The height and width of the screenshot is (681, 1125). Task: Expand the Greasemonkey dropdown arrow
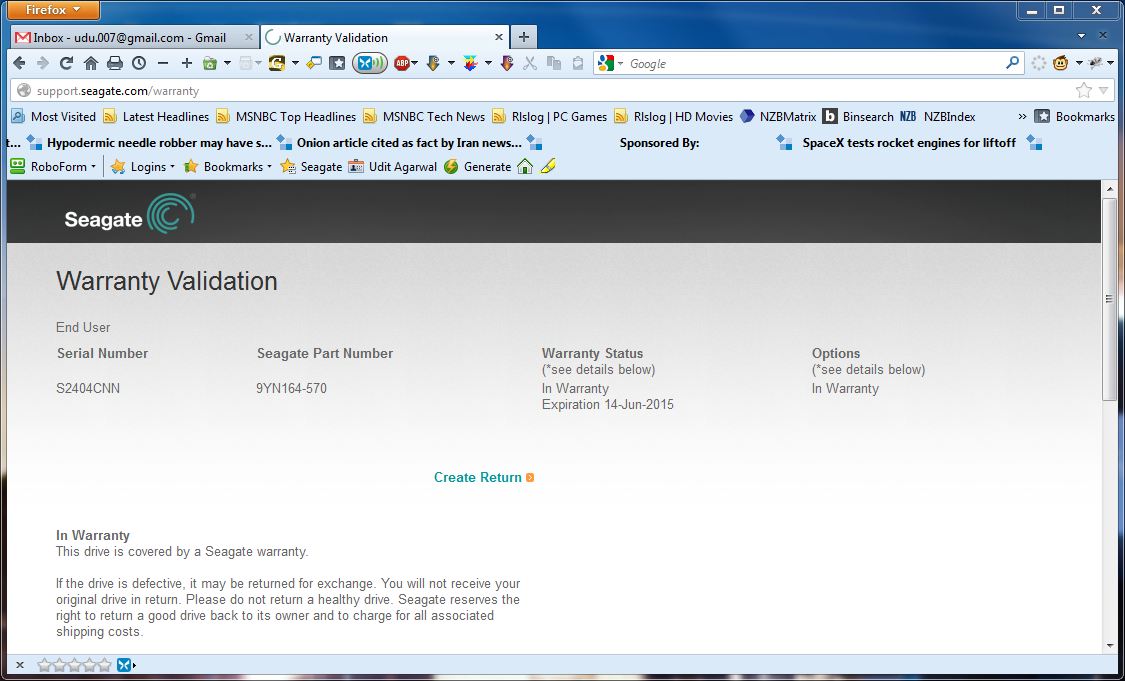click(1079, 63)
